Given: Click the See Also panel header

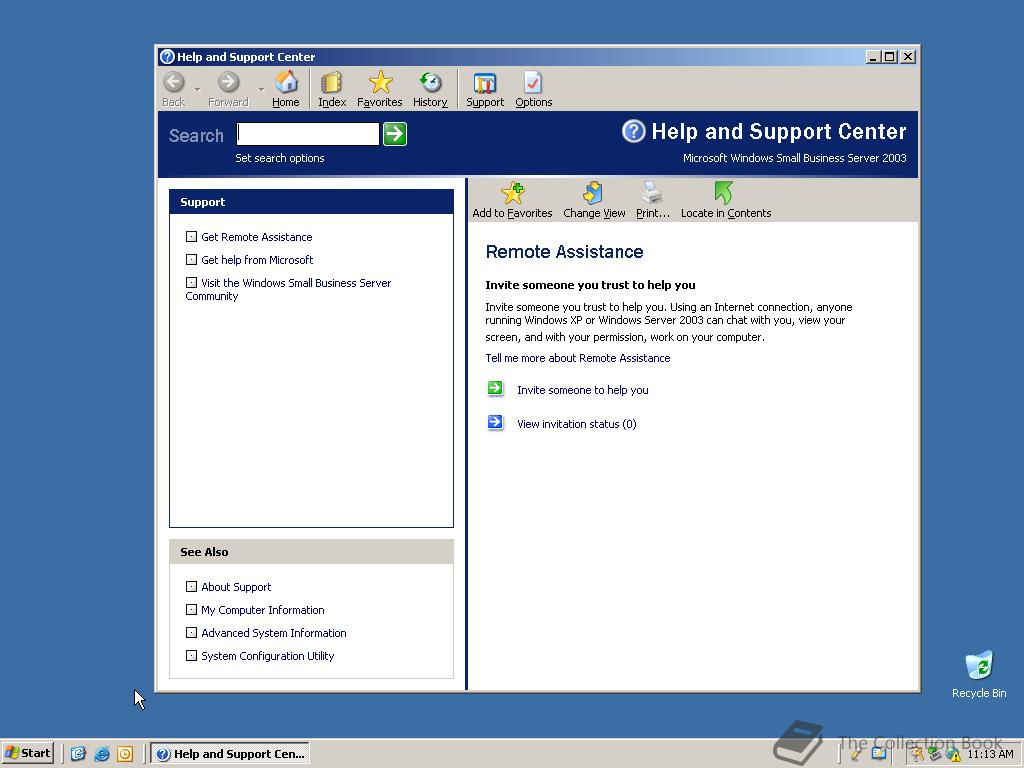Looking at the screenshot, I should point(312,552).
